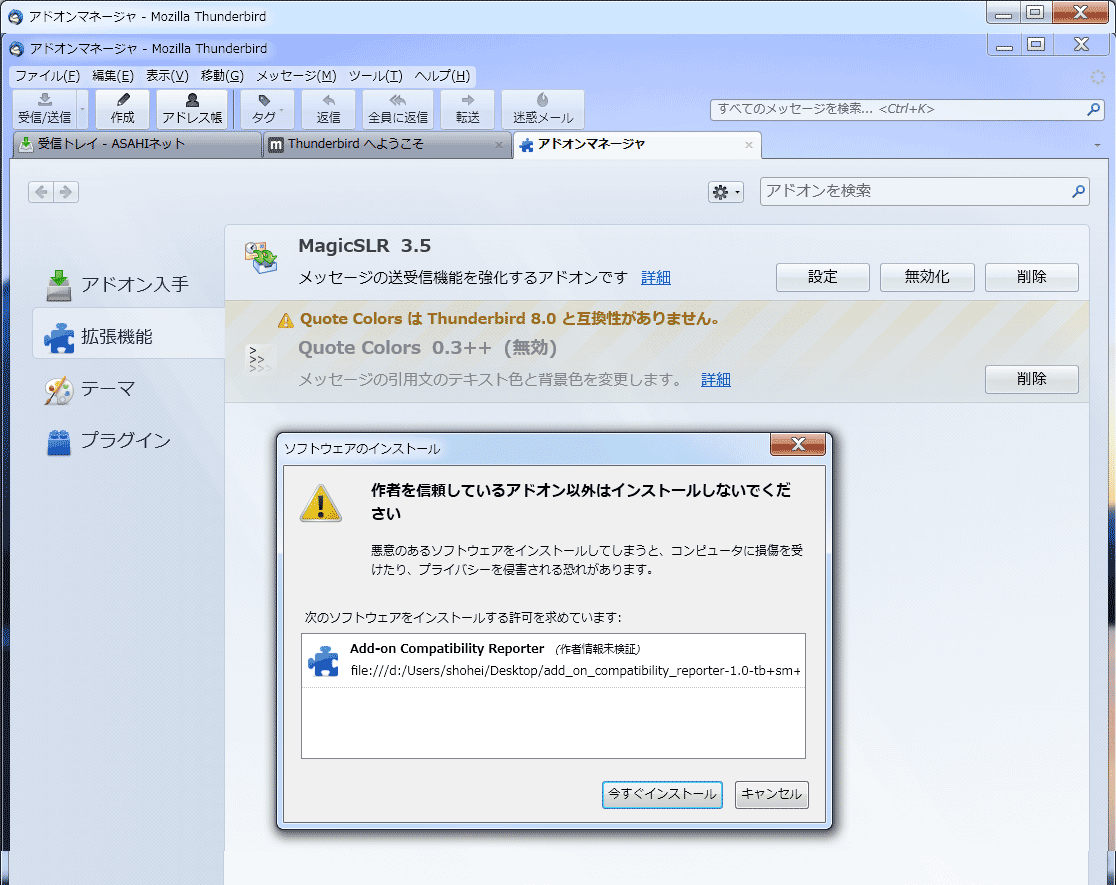Open the メッセージ(M) menu
Viewport: 1116px width, 885px height.
[x=296, y=75]
